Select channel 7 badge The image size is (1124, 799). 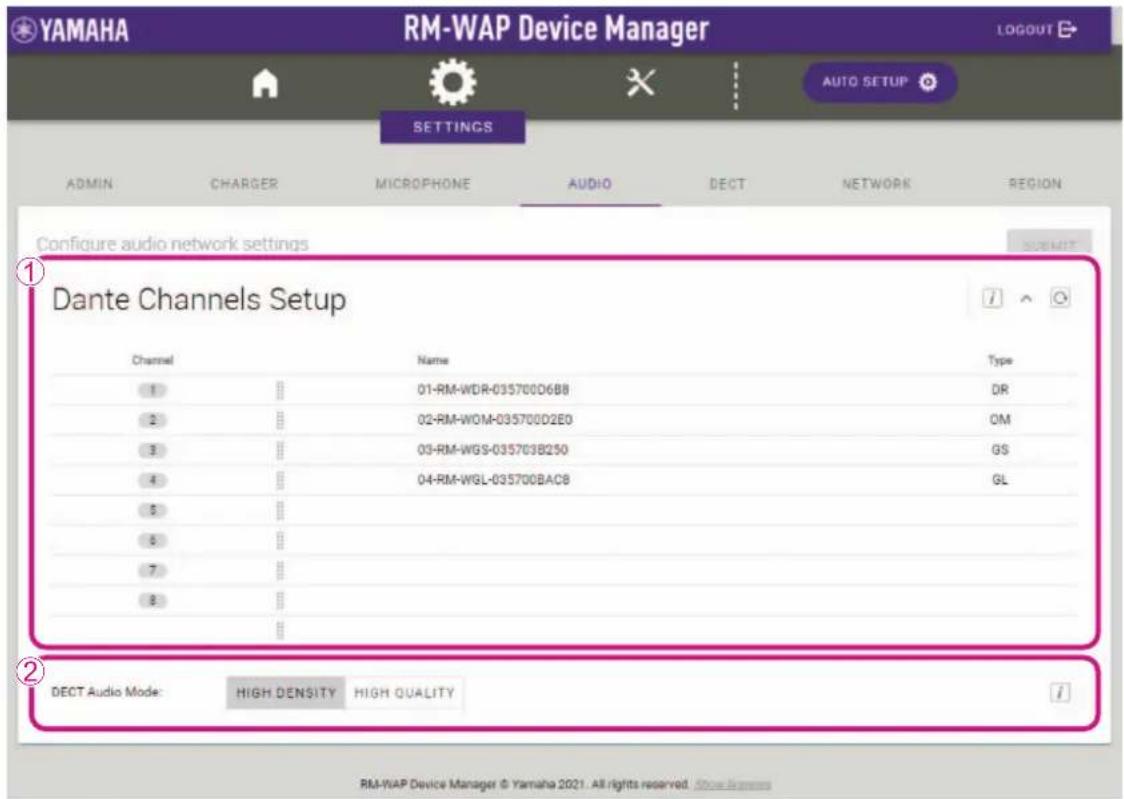click(x=152, y=570)
